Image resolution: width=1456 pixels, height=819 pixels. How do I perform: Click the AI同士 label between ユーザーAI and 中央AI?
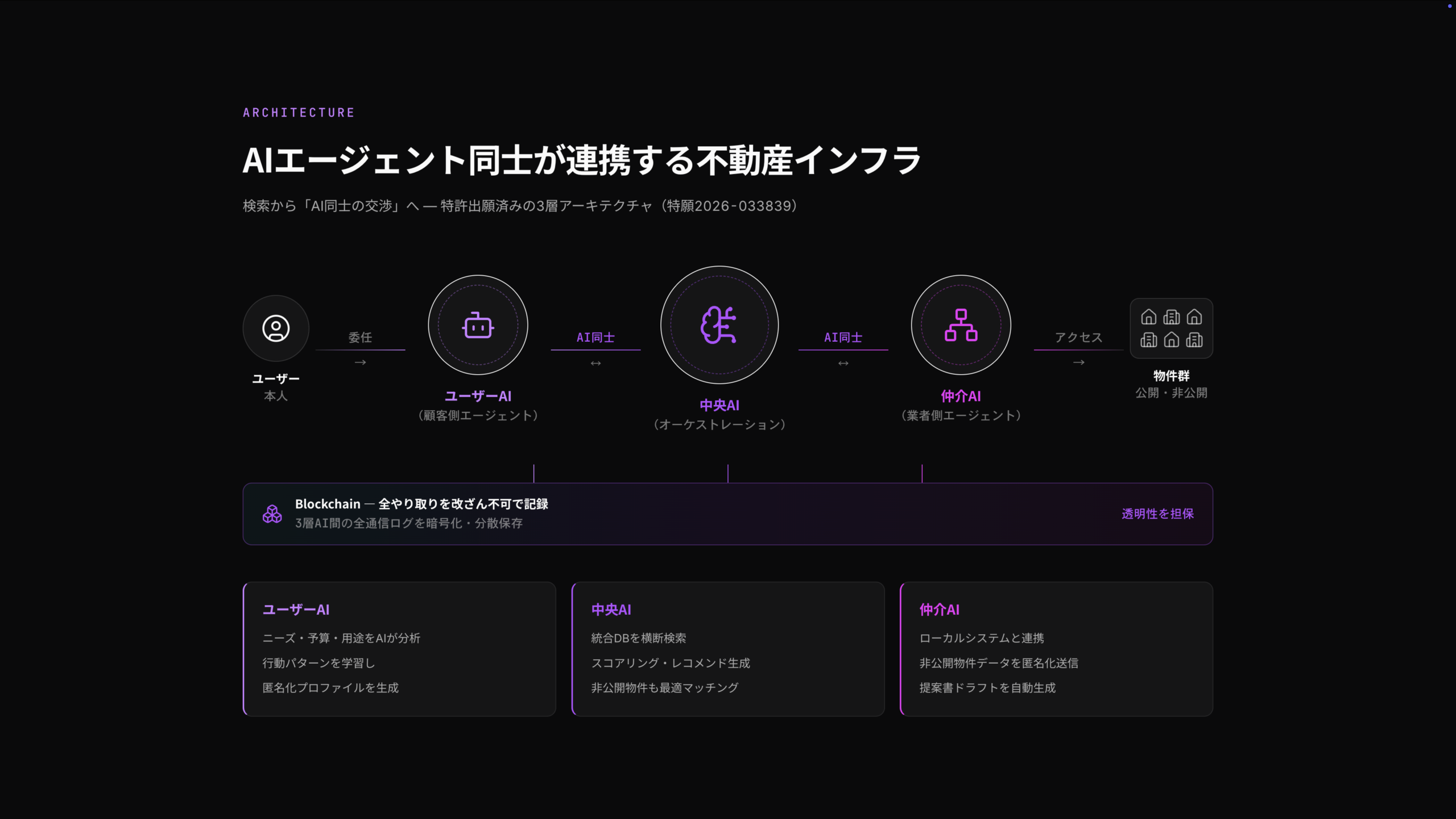595,337
